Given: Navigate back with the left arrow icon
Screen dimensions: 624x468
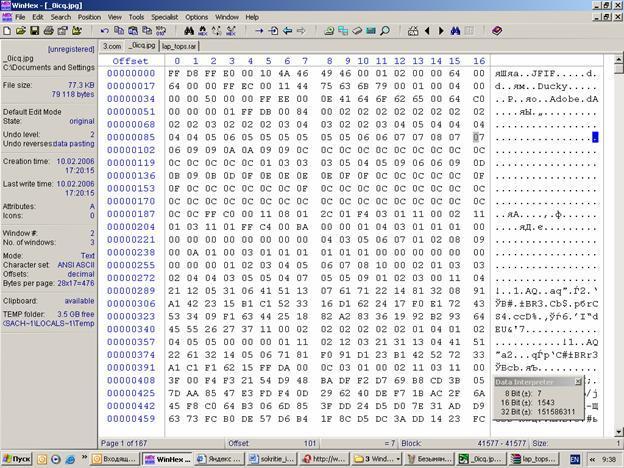Looking at the screenshot, I should click(288, 31).
